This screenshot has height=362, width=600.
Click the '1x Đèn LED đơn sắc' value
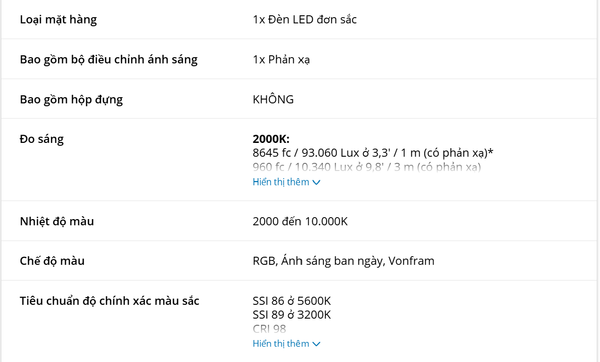305,20
